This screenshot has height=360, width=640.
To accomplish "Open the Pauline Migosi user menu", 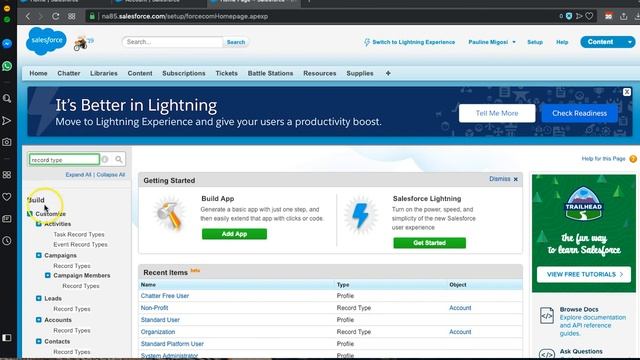I will point(492,42).
